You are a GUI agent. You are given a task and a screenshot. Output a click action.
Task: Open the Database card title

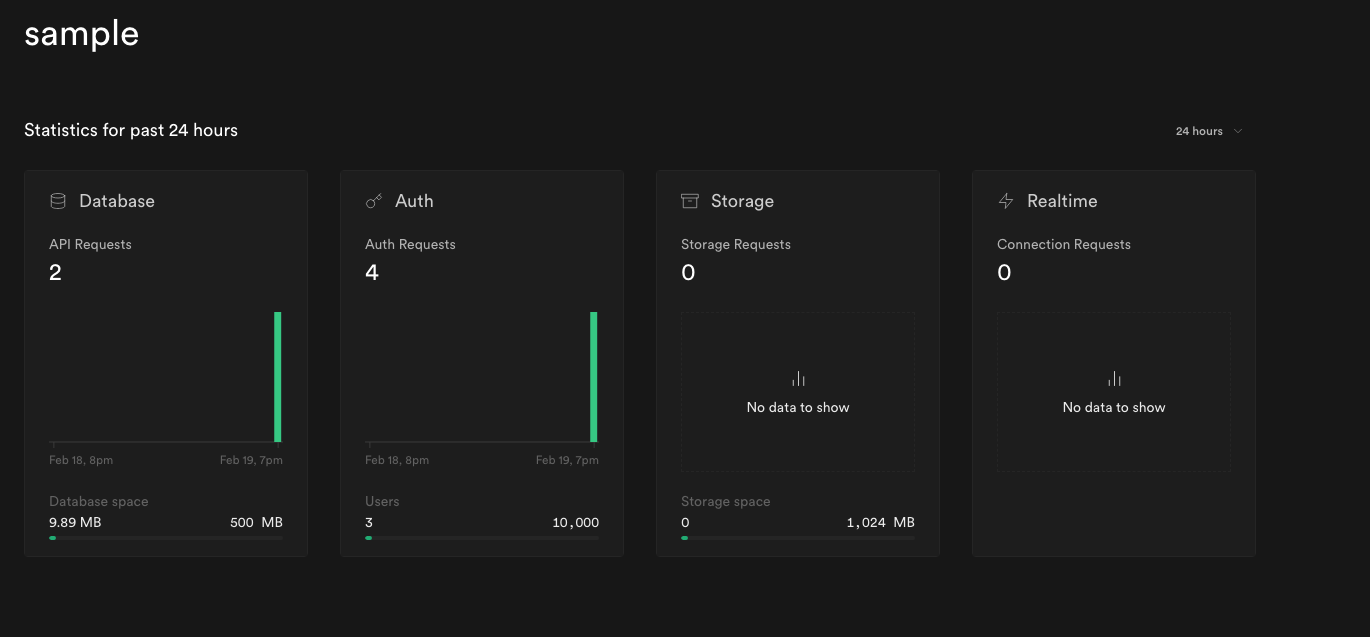[x=117, y=201]
